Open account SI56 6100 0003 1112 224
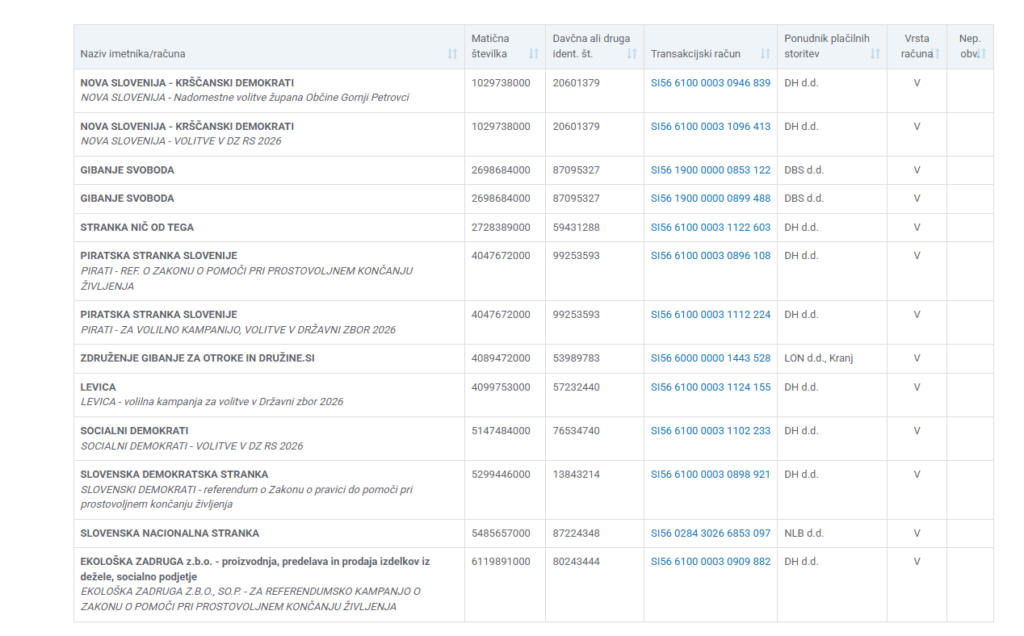This screenshot has width=1024, height=636. tap(710, 315)
